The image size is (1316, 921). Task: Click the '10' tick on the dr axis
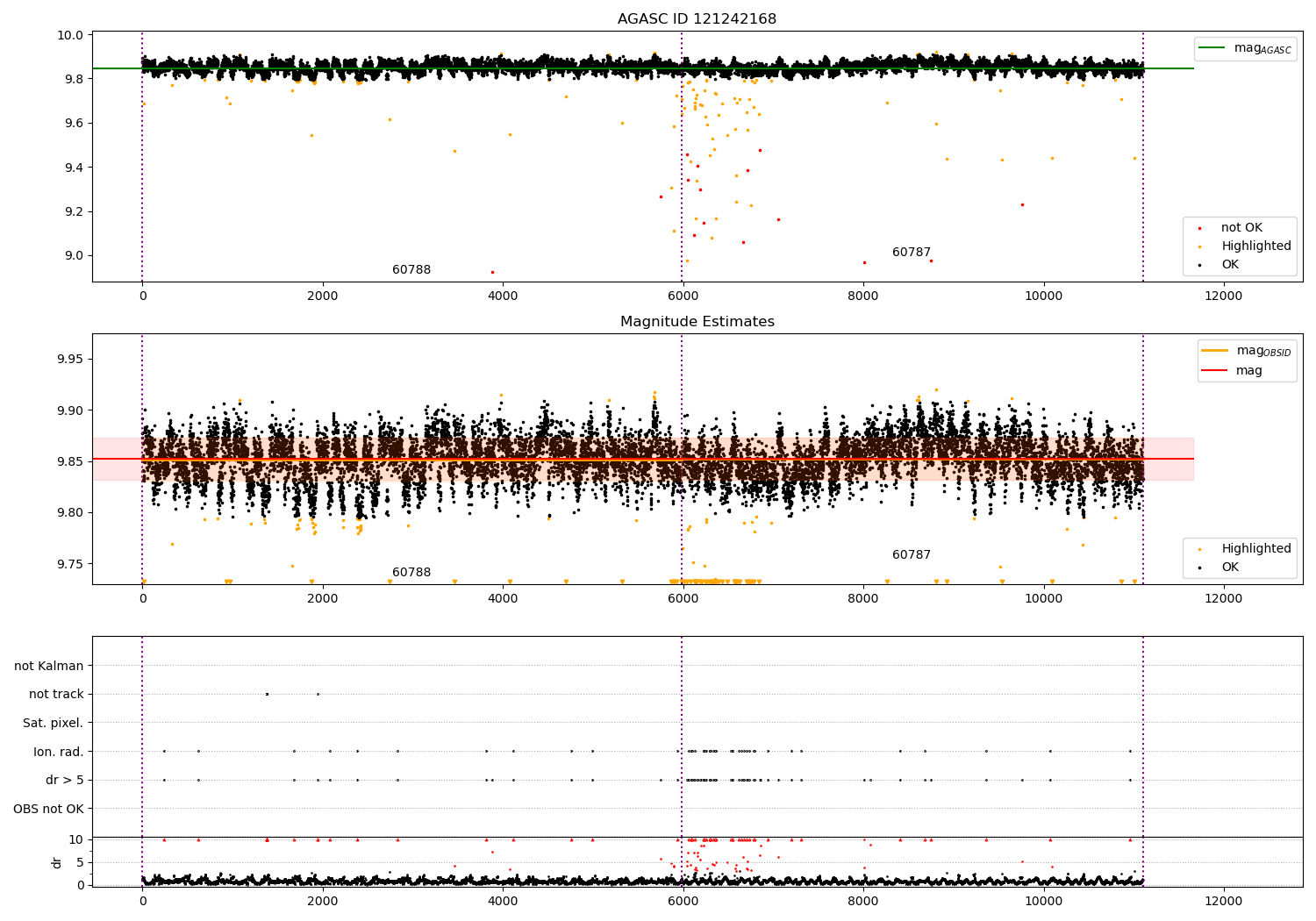pos(76,839)
